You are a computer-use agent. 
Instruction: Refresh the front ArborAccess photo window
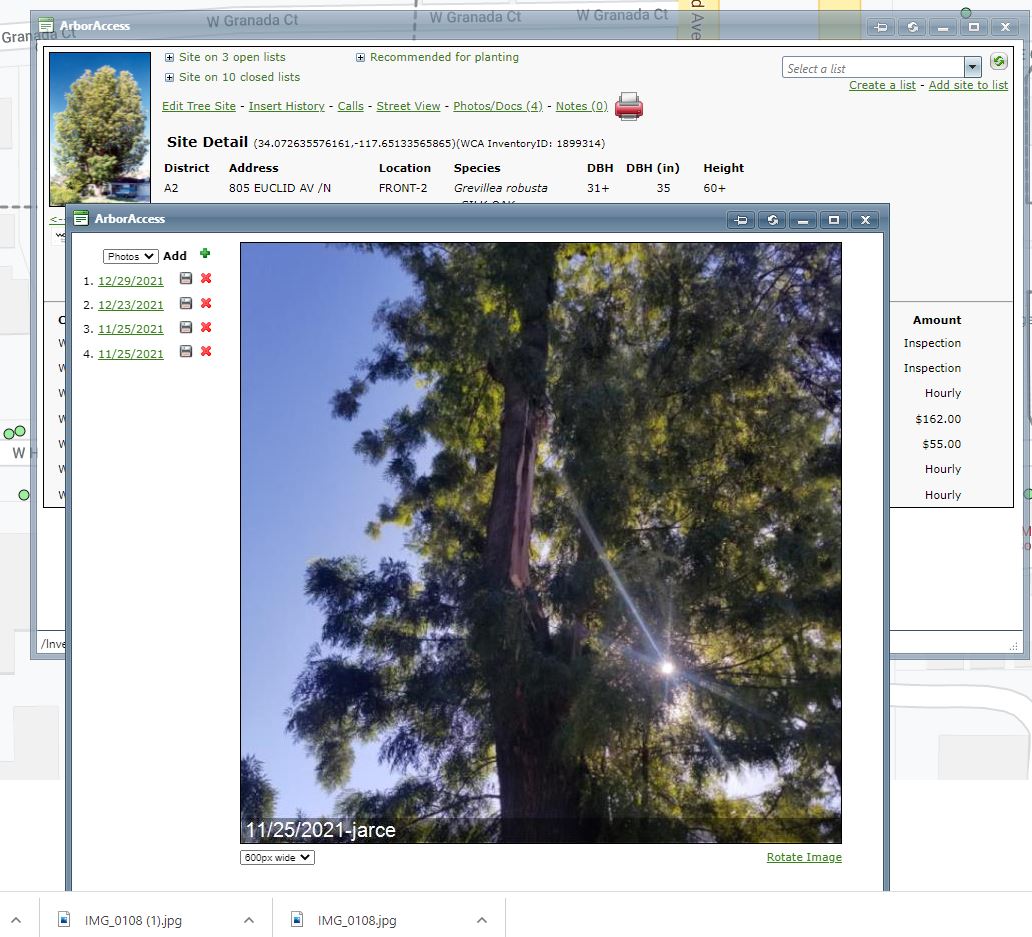point(773,220)
